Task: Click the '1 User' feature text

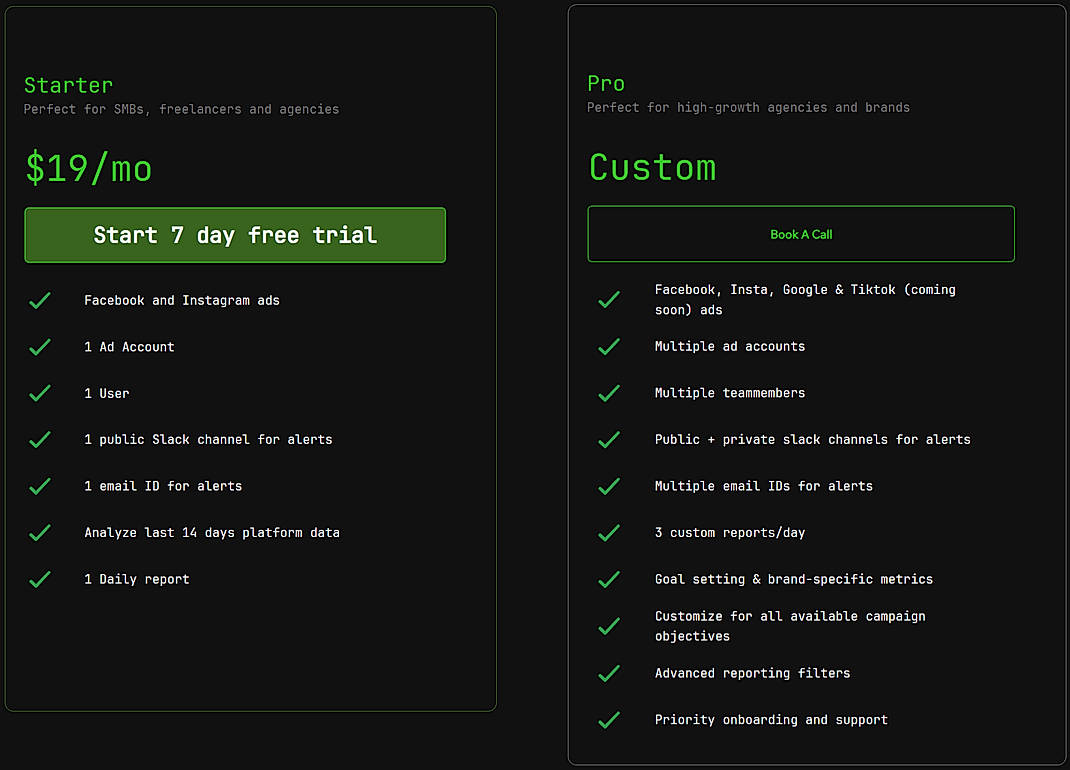Action: coord(107,393)
